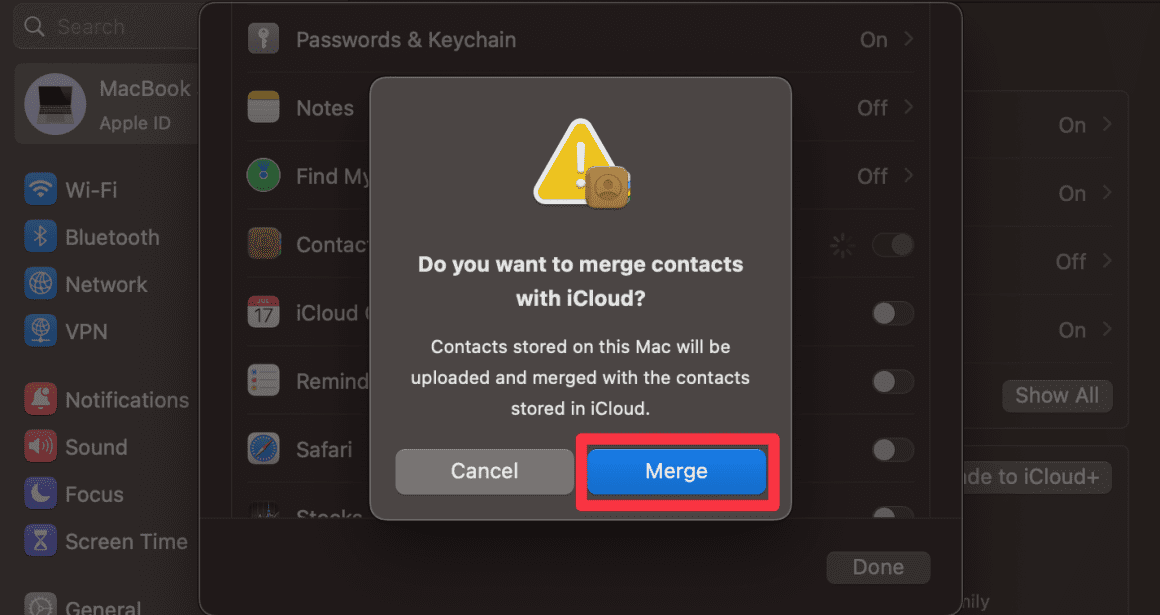Click the Network globe icon
This screenshot has height=615, width=1160.
click(38, 284)
